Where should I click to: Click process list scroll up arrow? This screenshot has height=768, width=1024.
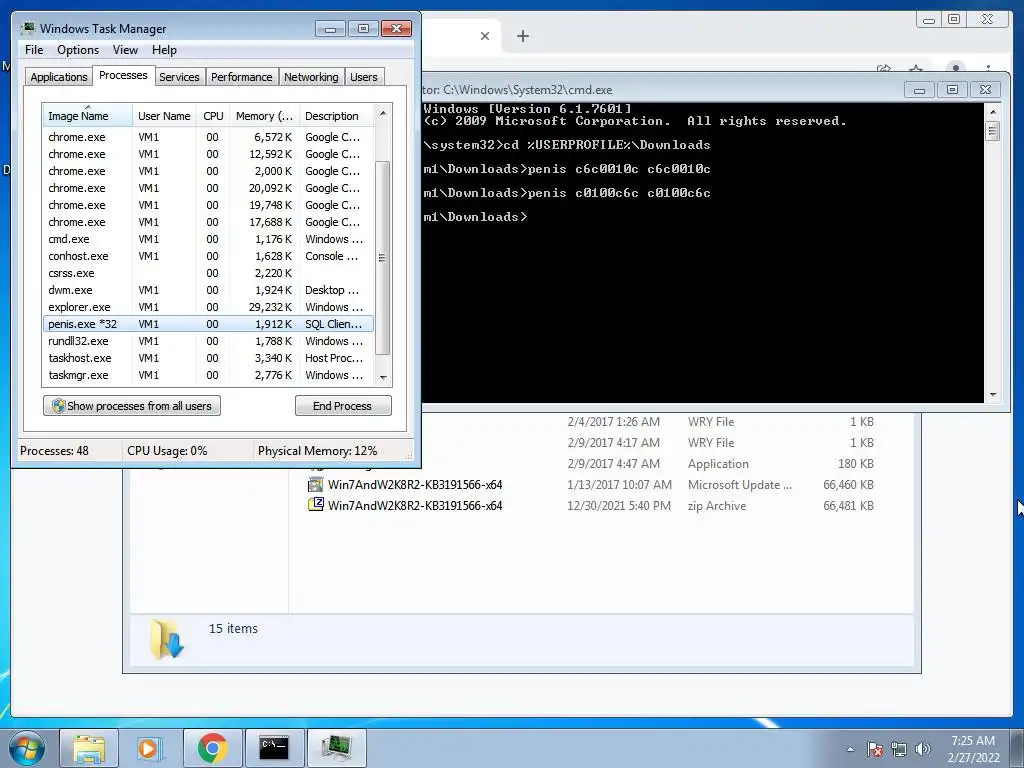pyautogui.click(x=383, y=114)
